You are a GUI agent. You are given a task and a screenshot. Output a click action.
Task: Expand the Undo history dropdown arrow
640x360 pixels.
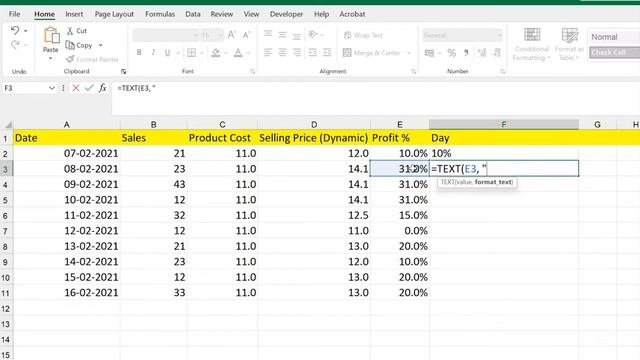26,31
